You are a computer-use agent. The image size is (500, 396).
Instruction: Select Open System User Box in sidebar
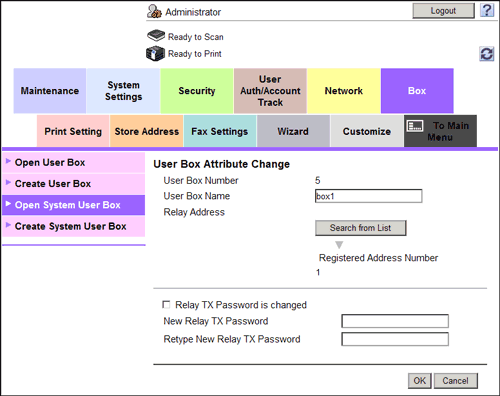click(x=74, y=205)
